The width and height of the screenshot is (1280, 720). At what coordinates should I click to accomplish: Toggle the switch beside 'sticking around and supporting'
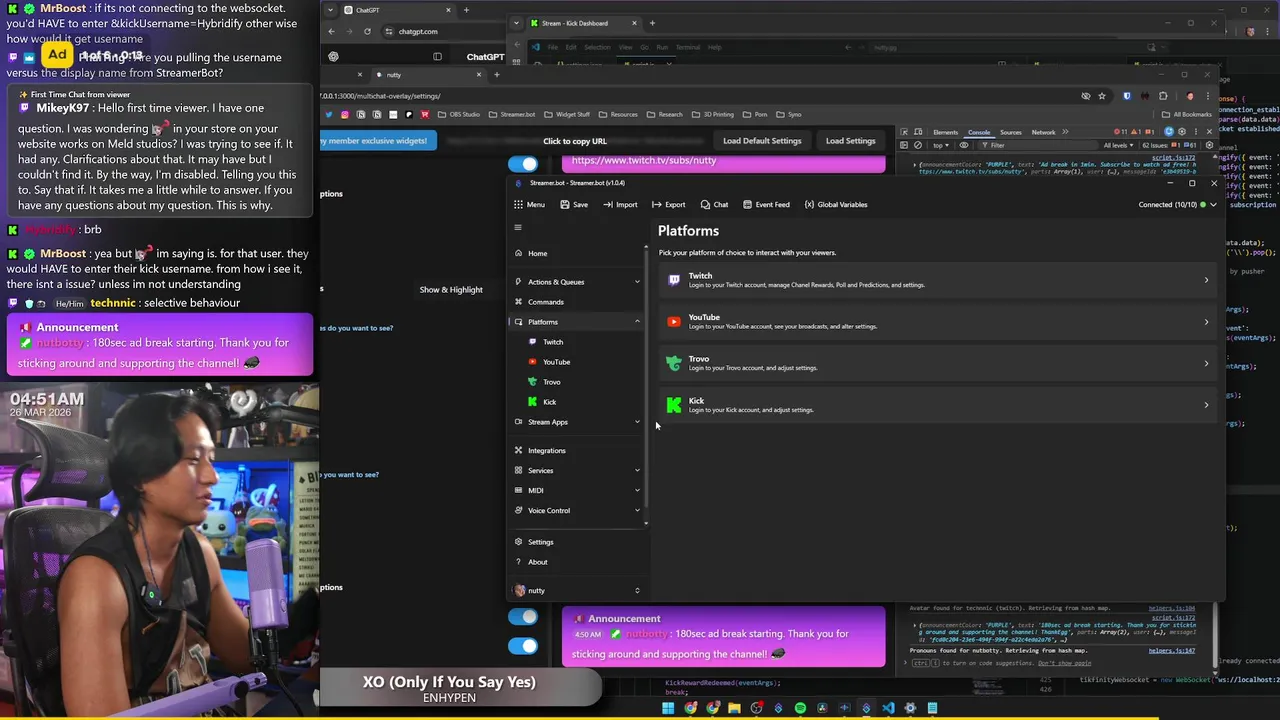pos(522,645)
